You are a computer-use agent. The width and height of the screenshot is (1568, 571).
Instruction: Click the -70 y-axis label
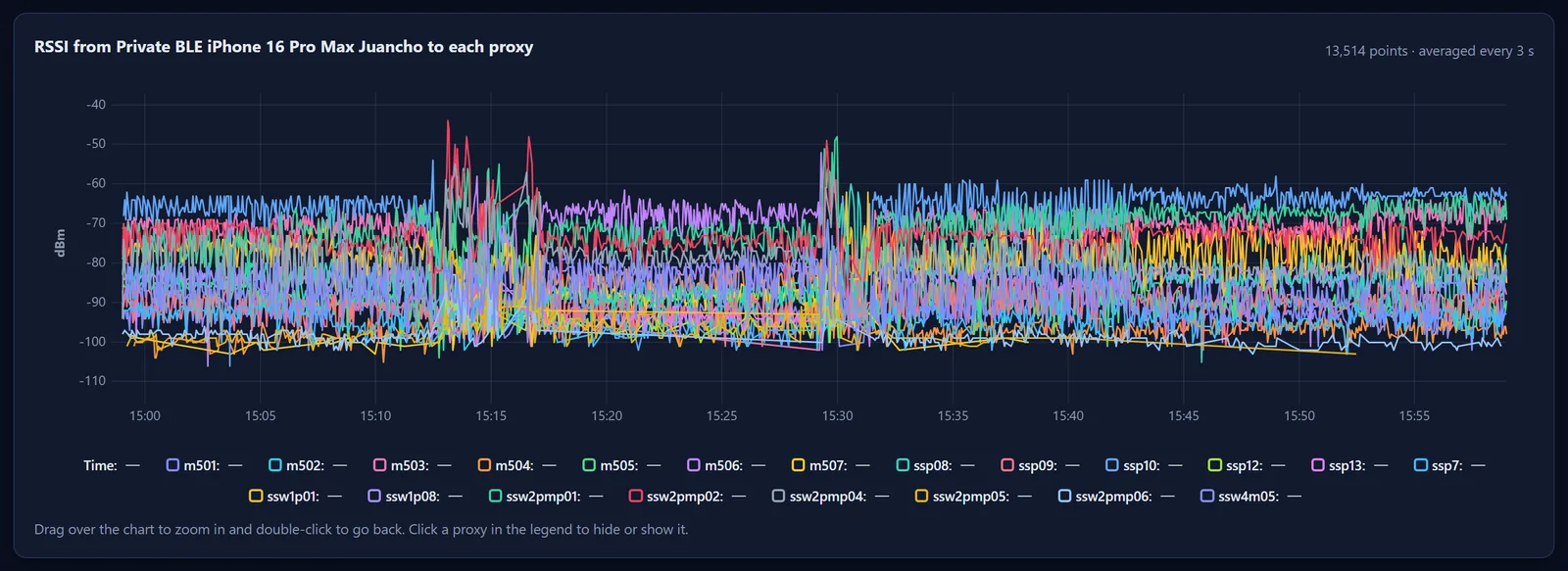click(x=95, y=223)
